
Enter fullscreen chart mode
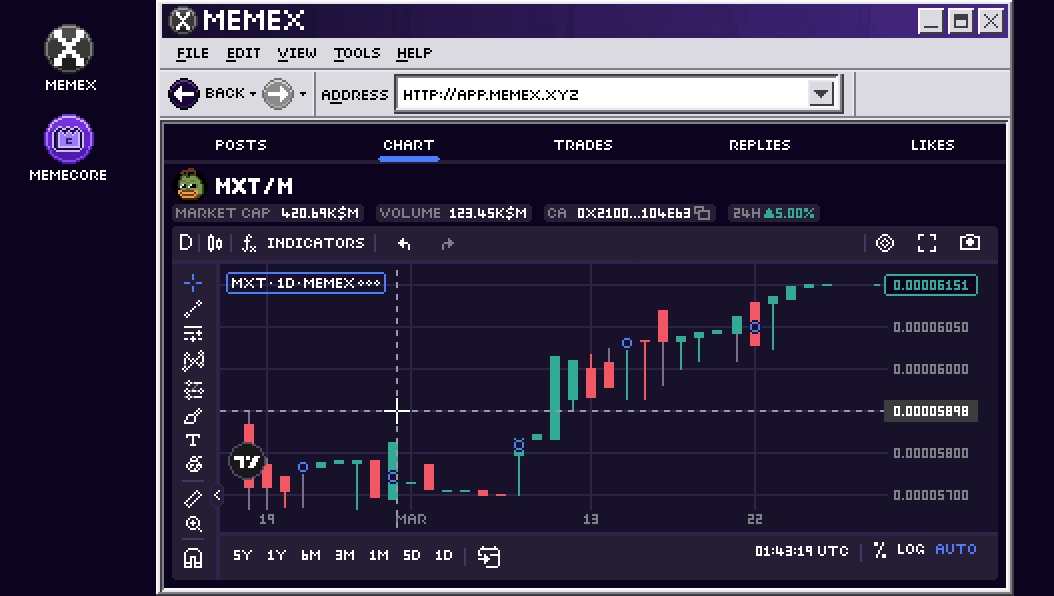pos(927,243)
